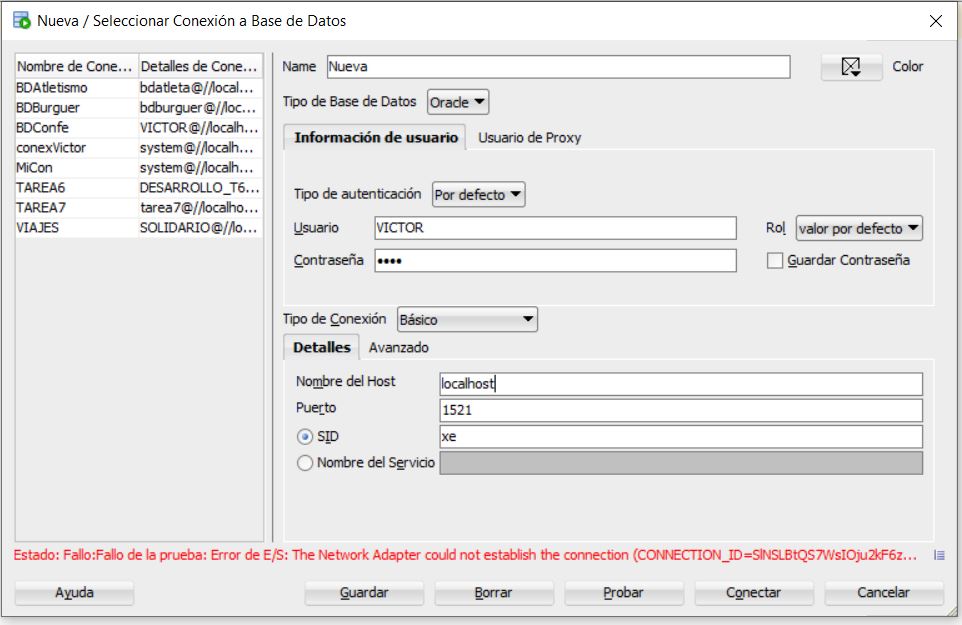This screenshot has width=962, height=625.
Task: Click the status message details icon
Action: pos(938,555)
